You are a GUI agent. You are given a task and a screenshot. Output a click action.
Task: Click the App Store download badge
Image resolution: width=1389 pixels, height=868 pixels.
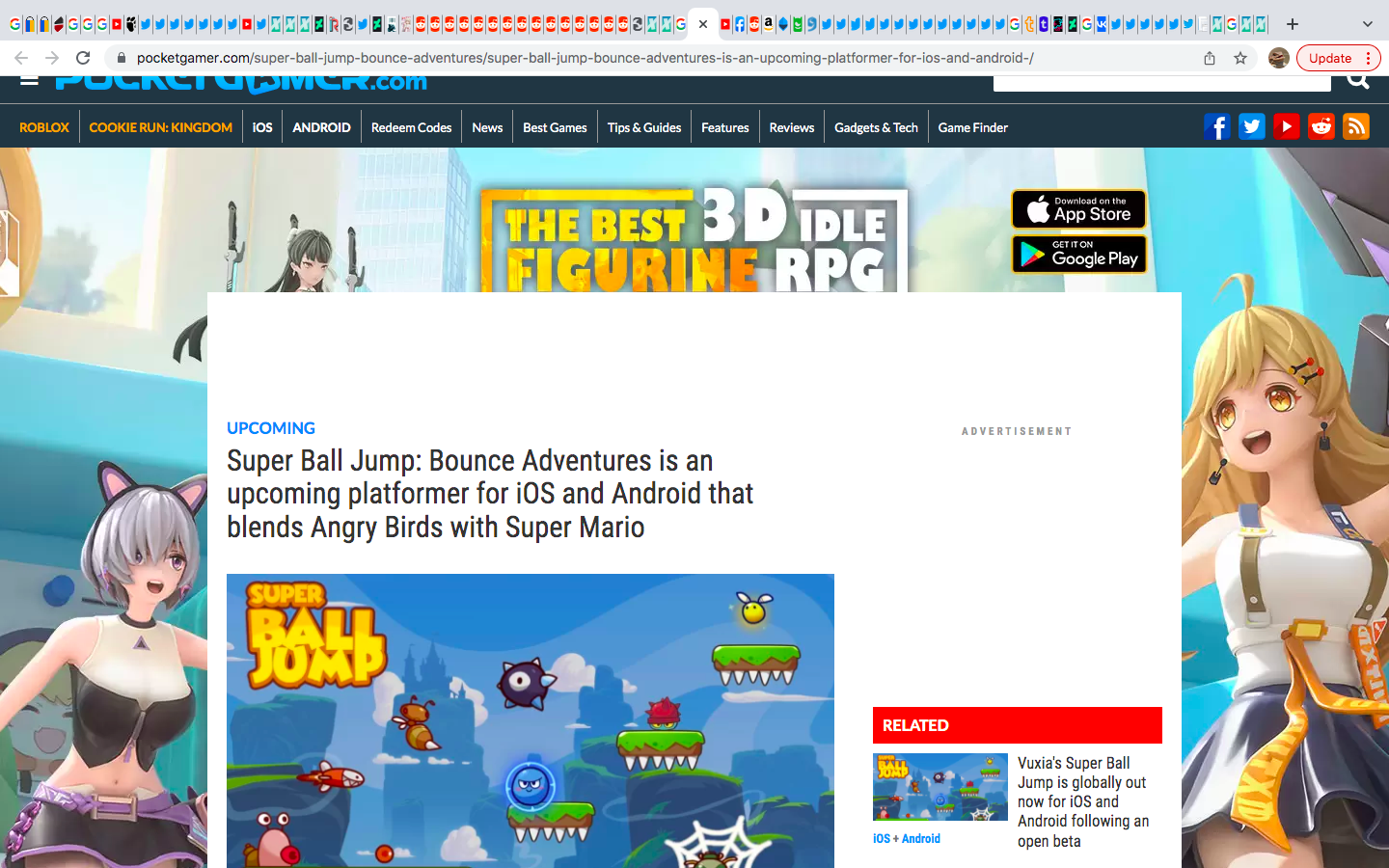(1078, 209)
